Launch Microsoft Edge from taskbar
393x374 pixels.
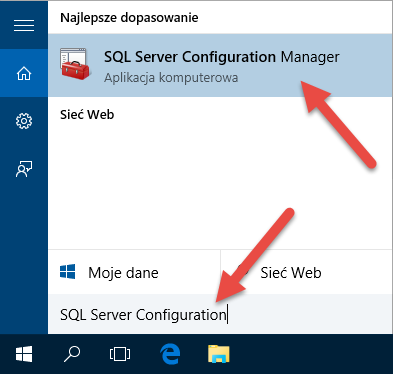pos(170,354)
